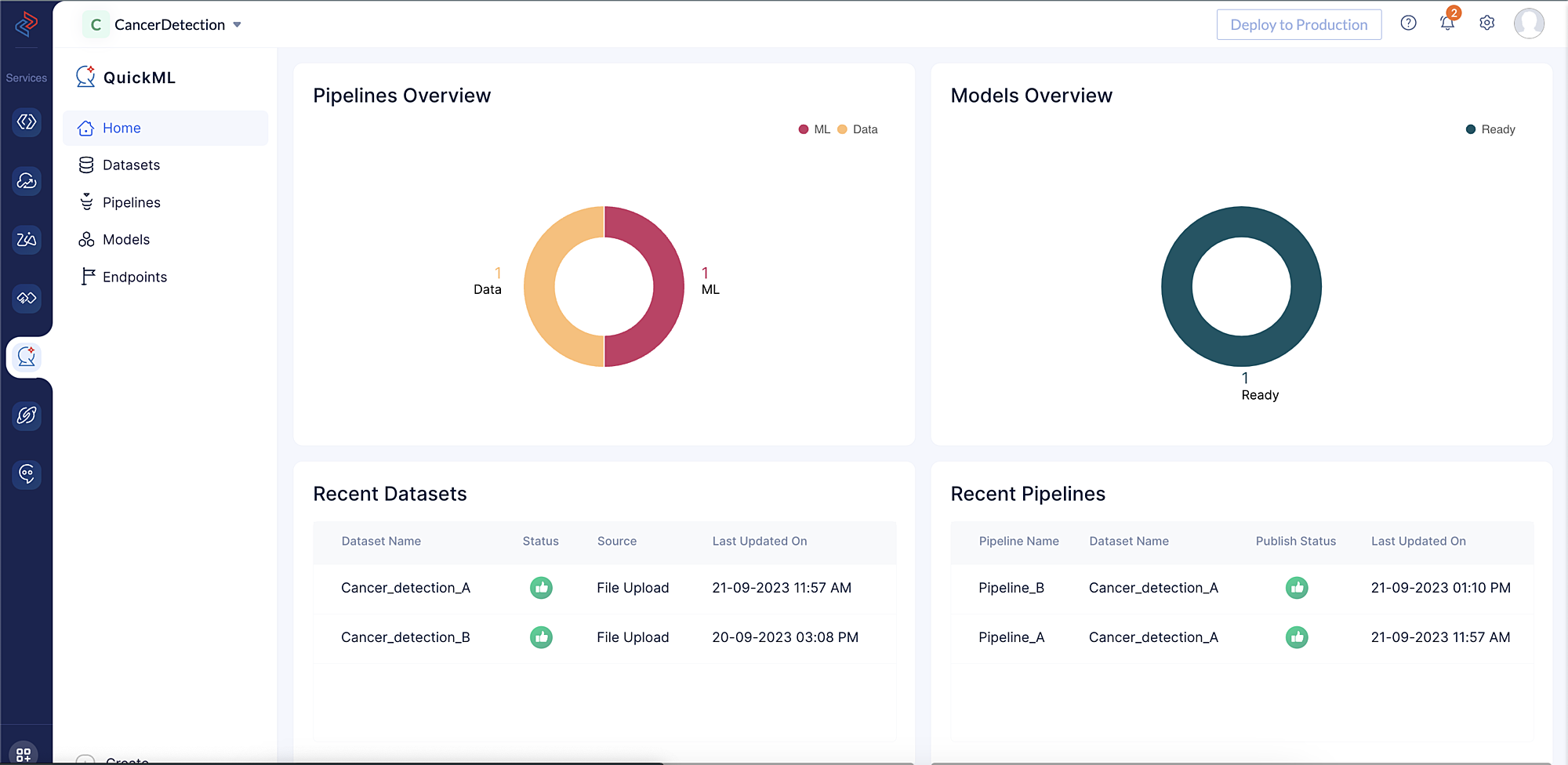
Task: Toggle the Ready legend item in Models Overview
Action: pyautogui.click(x=1490, y=129)
